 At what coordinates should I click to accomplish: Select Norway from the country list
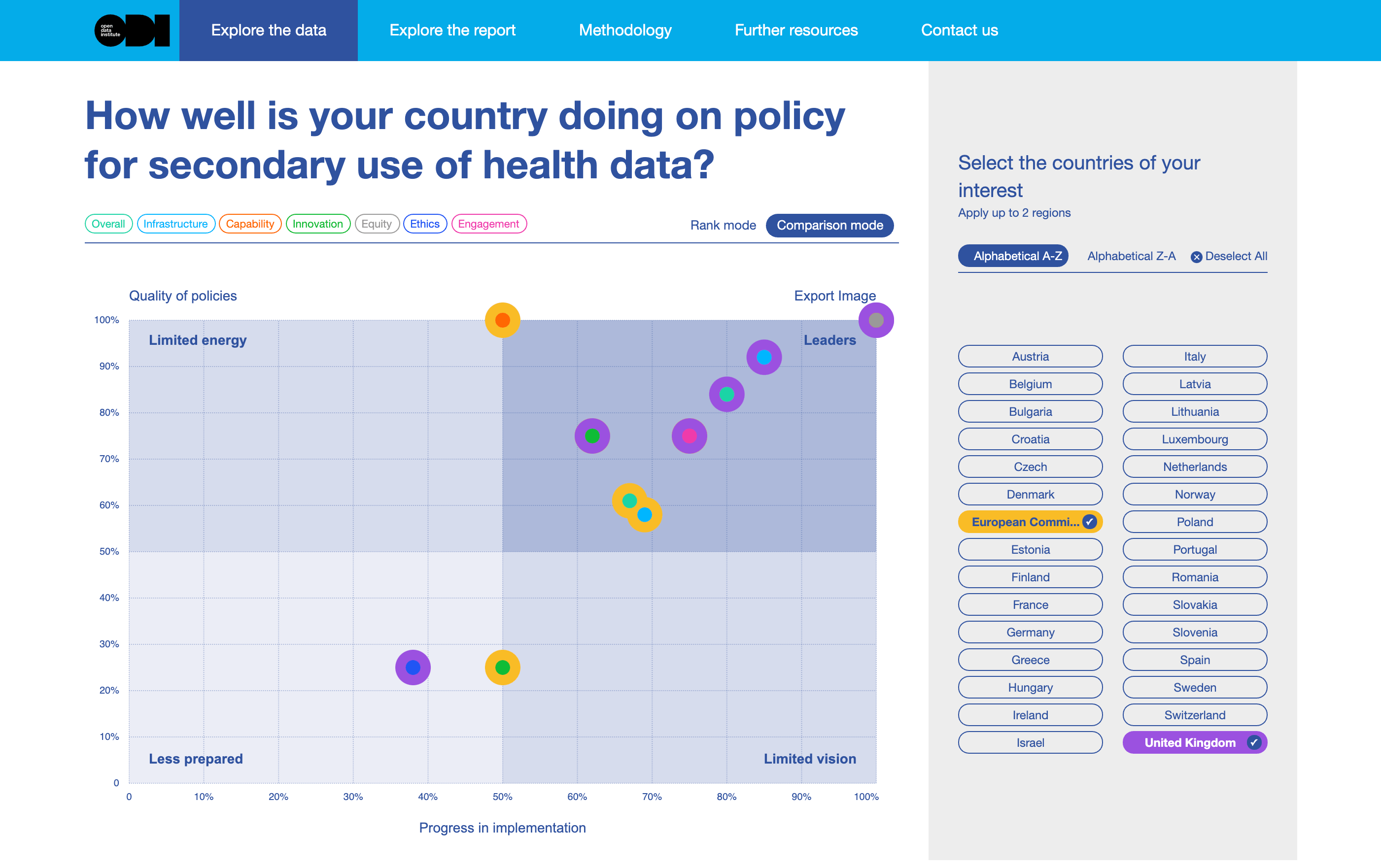pyautogui.click(x=1195, y=494)
